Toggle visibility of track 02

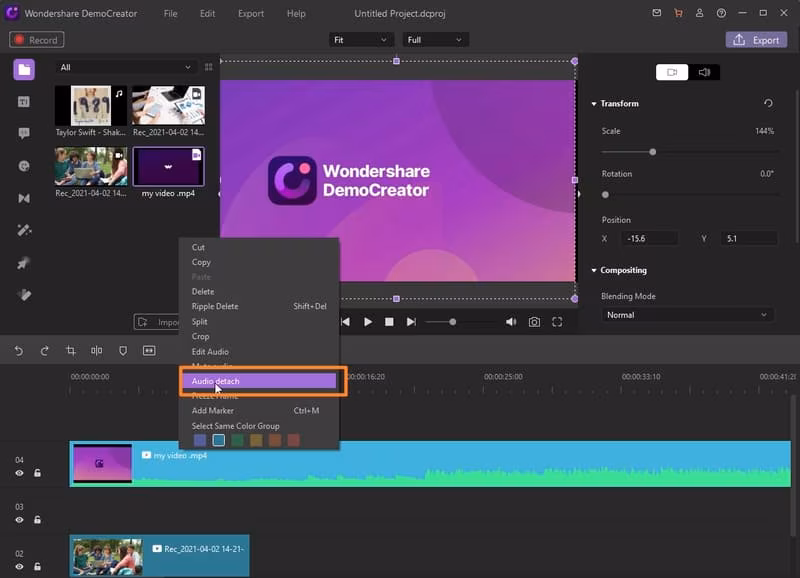coord(19,567)
